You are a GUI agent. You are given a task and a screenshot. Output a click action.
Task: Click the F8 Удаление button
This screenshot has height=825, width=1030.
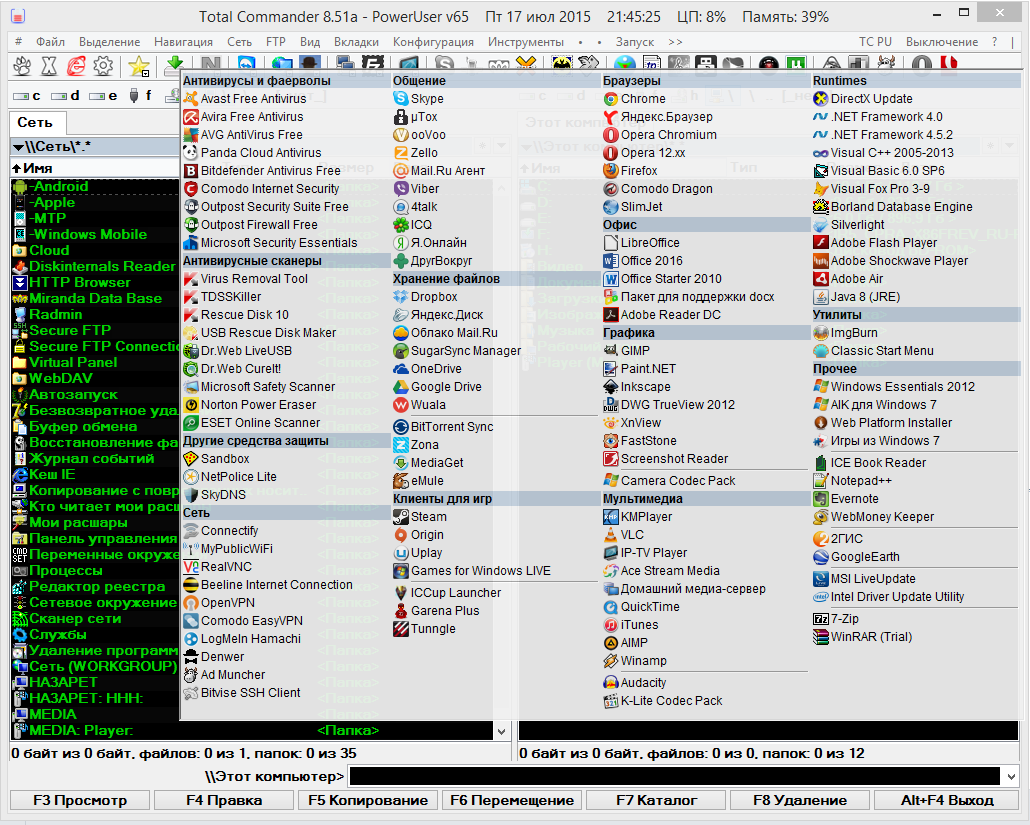800,801
